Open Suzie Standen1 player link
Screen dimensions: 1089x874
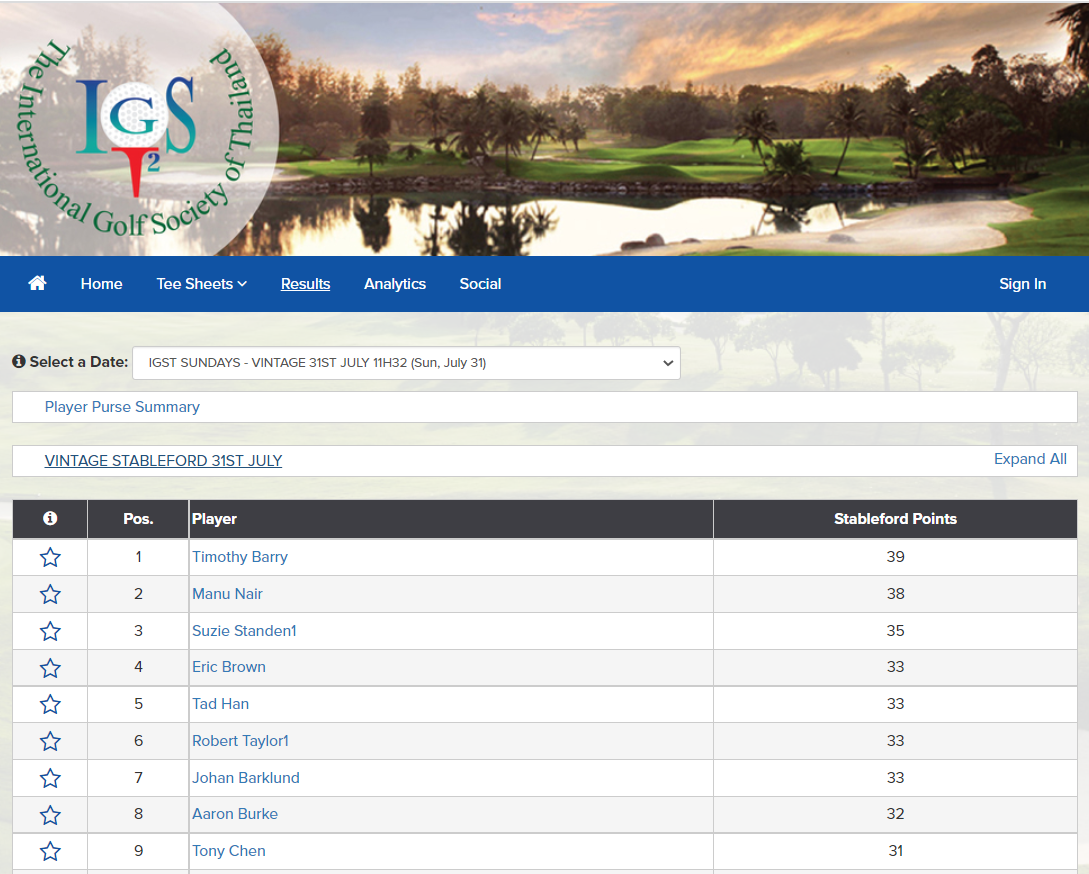244,630
